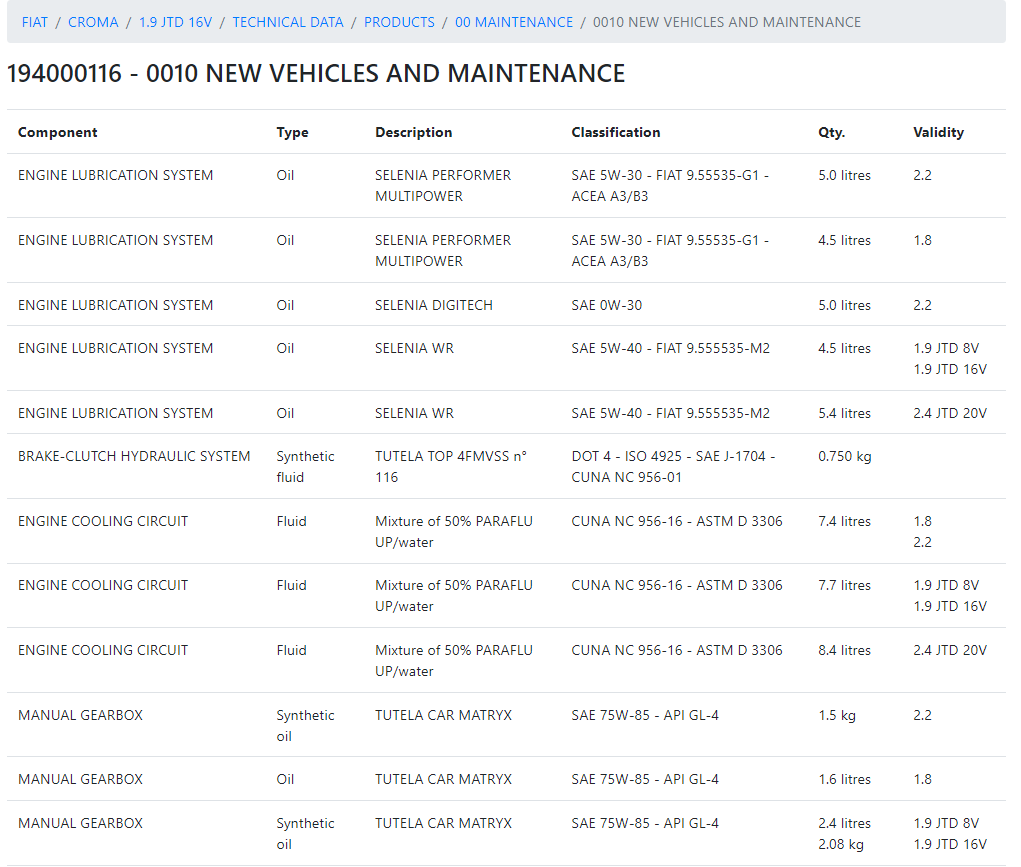Open the FIAT breadcrumb link
1021x867 pixels.
pyautogui.click(x=35, y=22)
